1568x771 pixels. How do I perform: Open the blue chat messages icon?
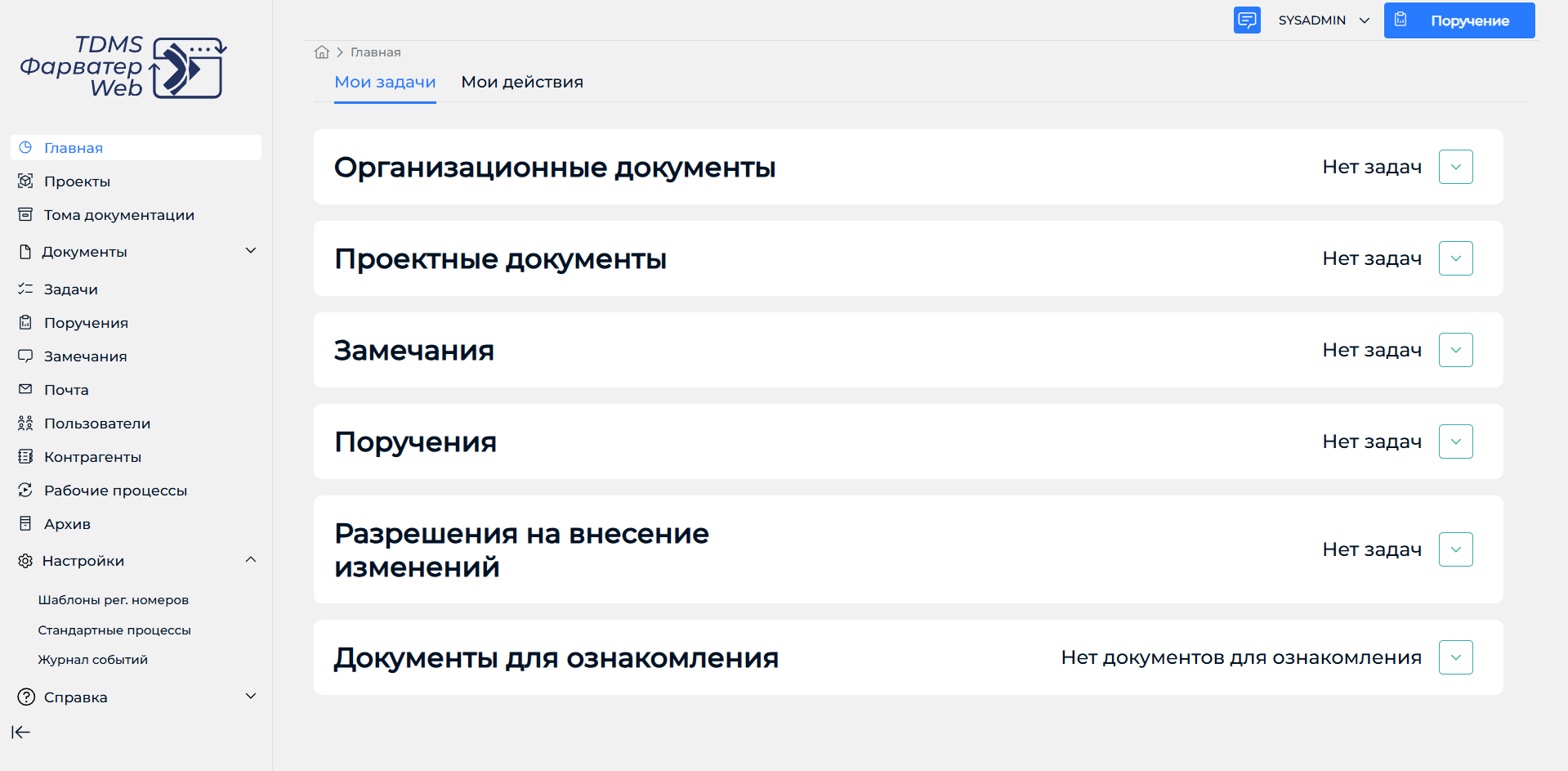pos(1247,20)
